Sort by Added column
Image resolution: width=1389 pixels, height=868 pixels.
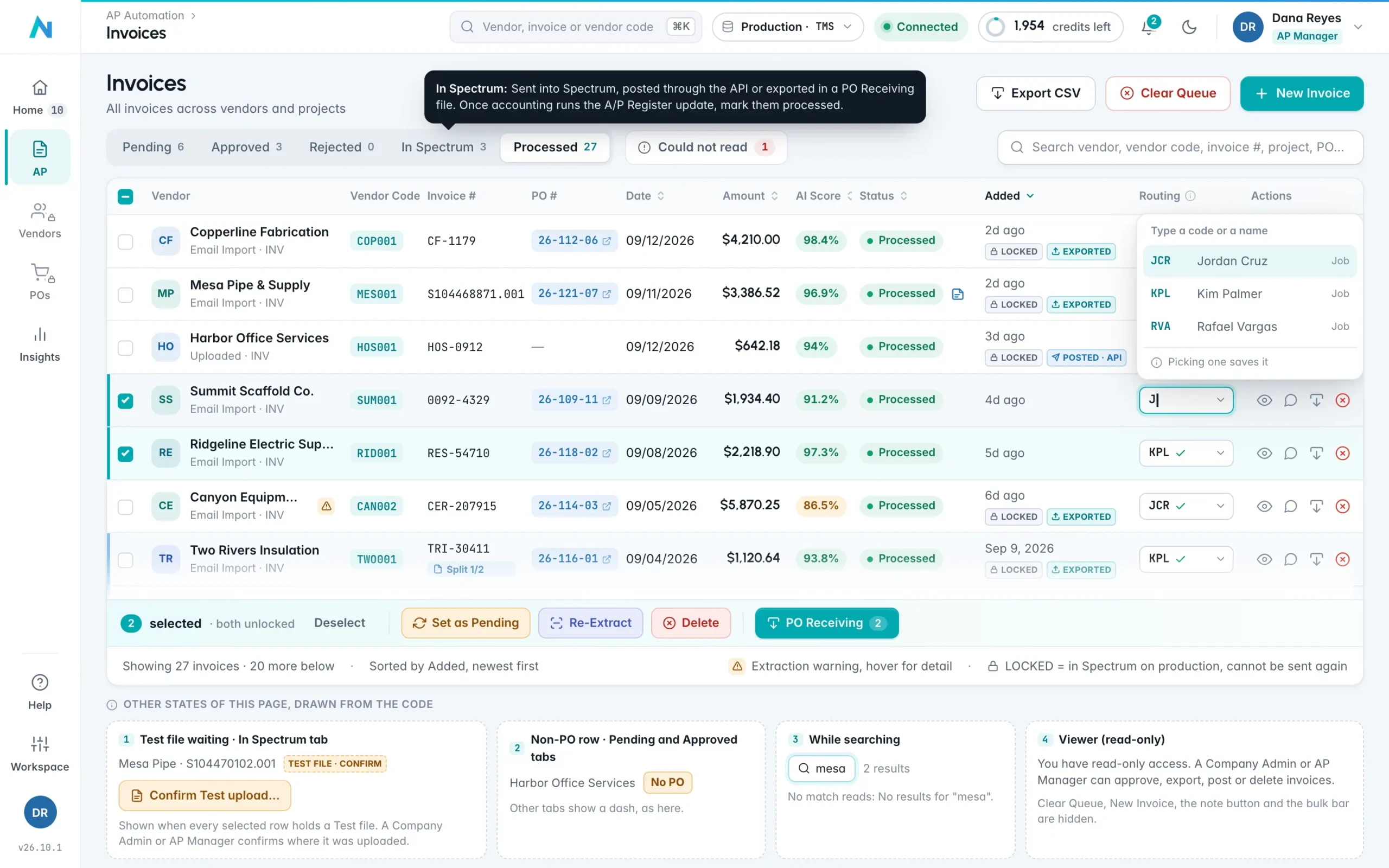tap(1009, 196)
